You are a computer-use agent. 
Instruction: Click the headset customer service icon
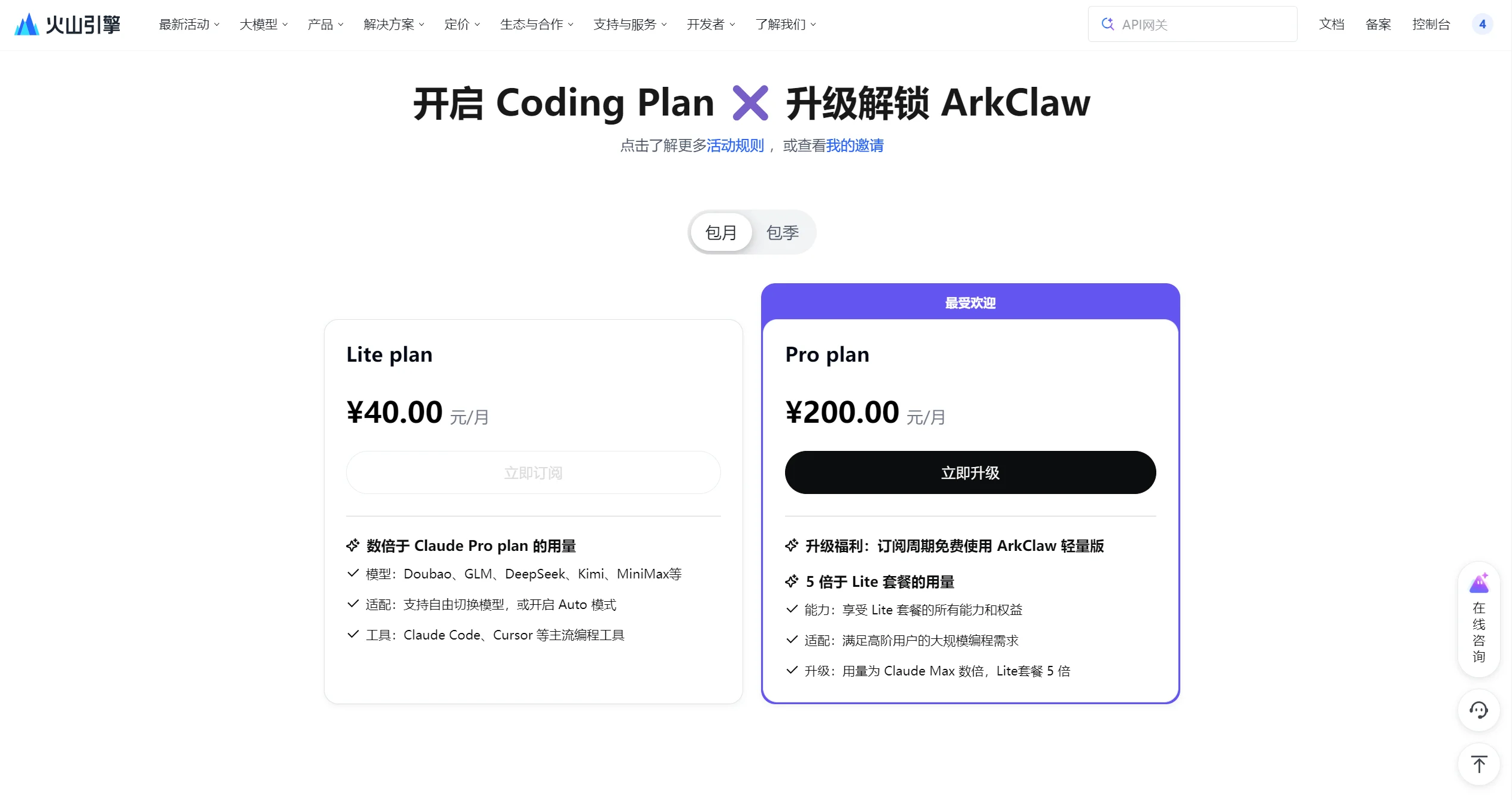(1478, 711)
